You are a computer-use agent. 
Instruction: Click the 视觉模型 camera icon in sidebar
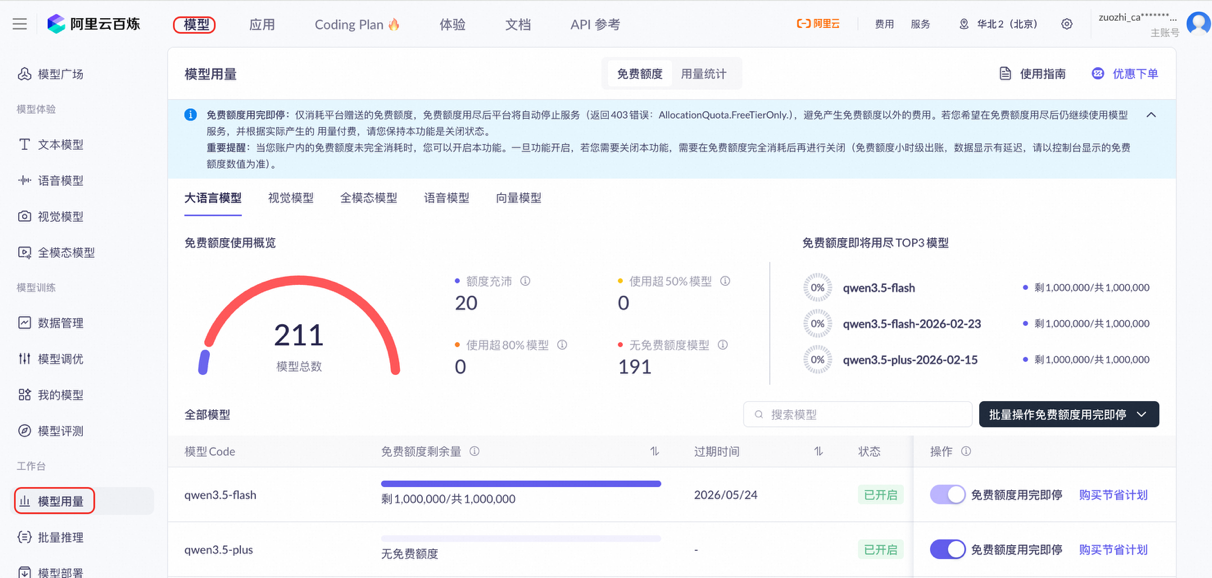[x=24, y=216]
